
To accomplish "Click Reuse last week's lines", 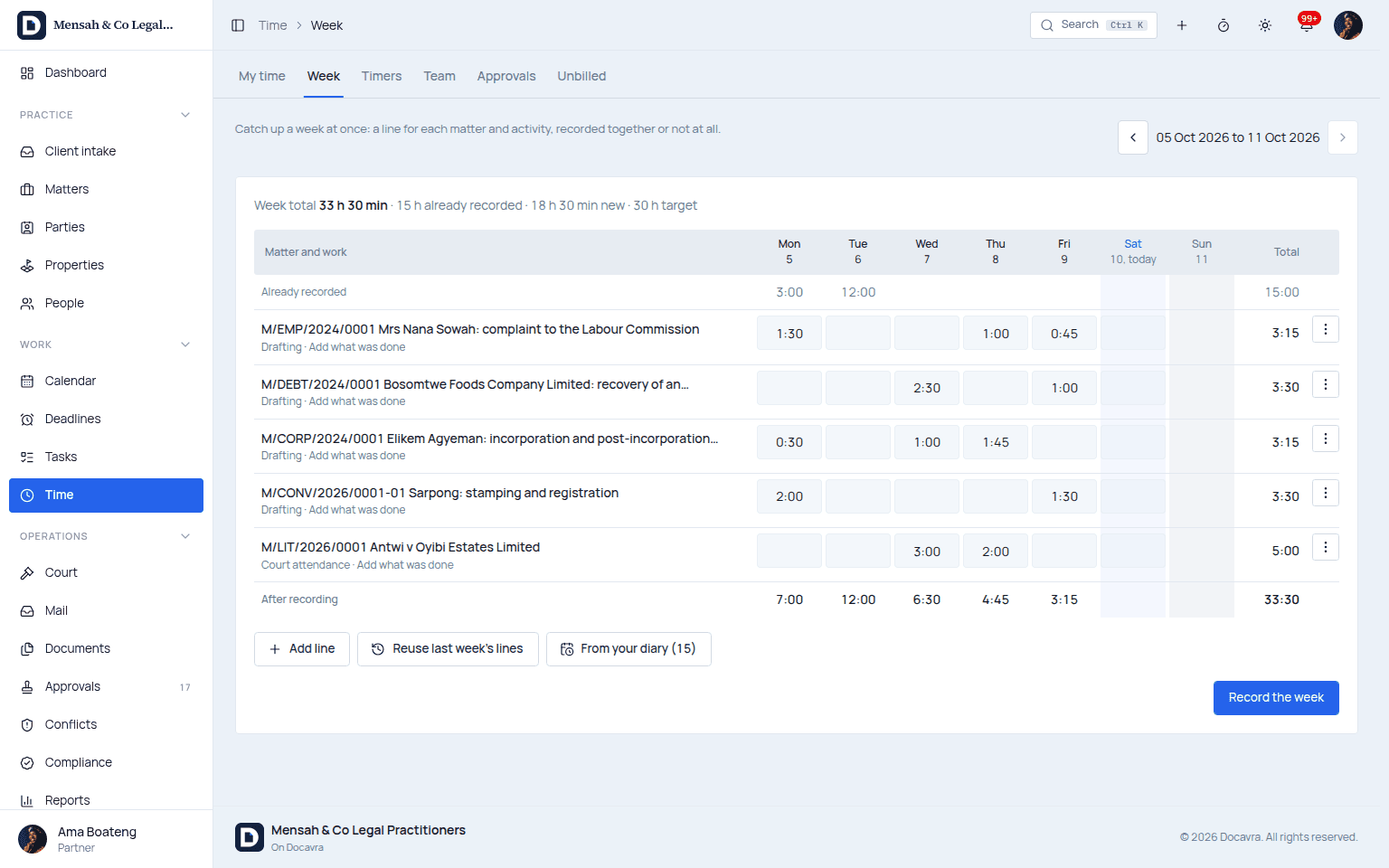I will 448,649.
